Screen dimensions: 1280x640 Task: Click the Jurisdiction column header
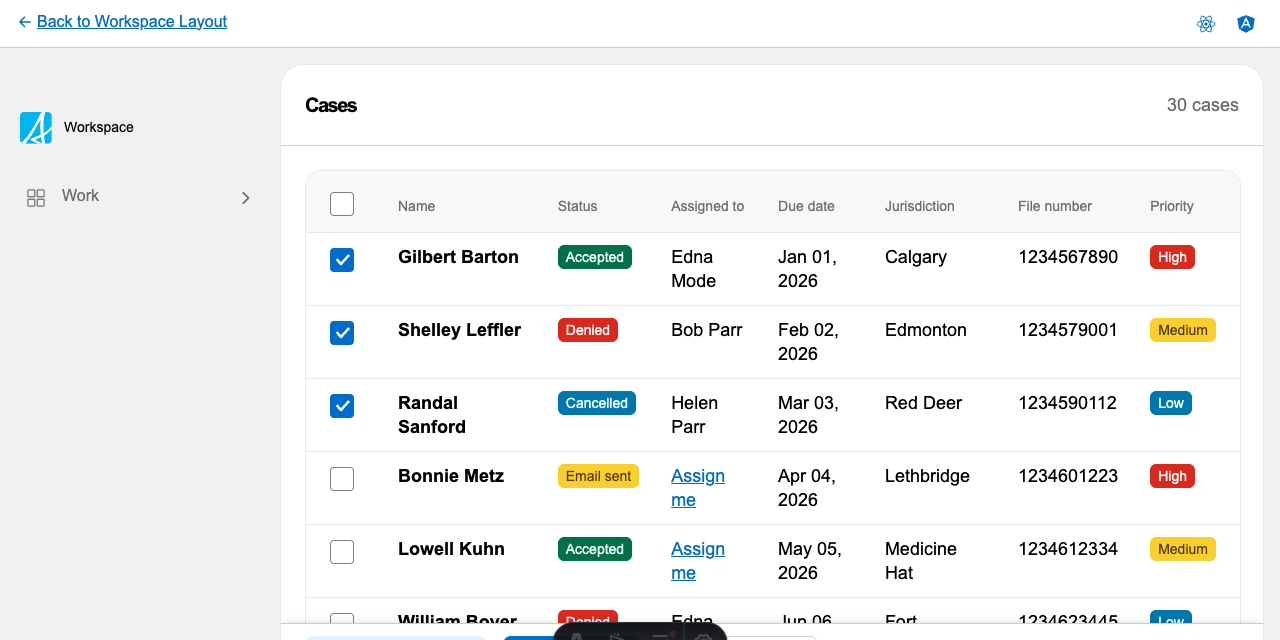[919, 206]
